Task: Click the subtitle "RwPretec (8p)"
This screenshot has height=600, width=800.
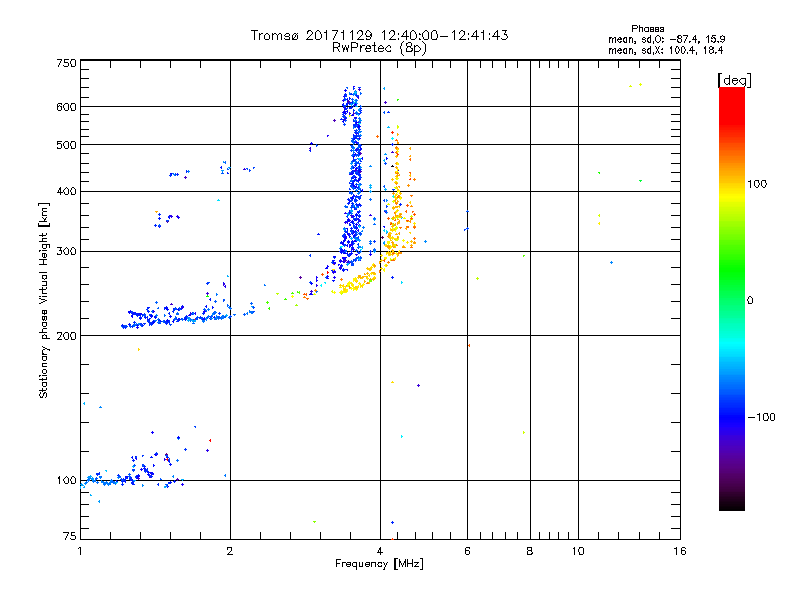Action: pos(379,48)
